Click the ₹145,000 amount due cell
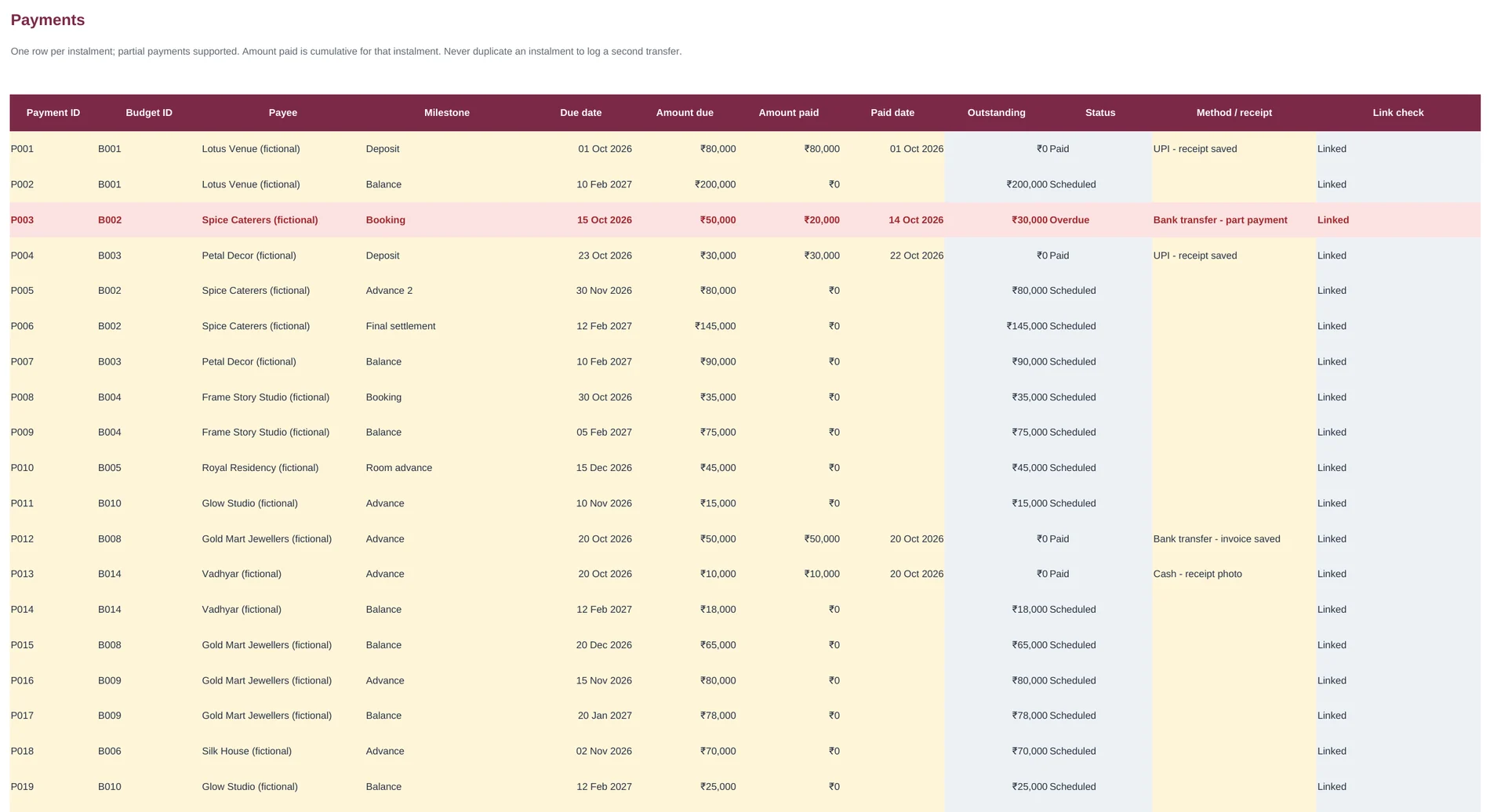This screenshot has height=812, width=1490. point(685,326)
